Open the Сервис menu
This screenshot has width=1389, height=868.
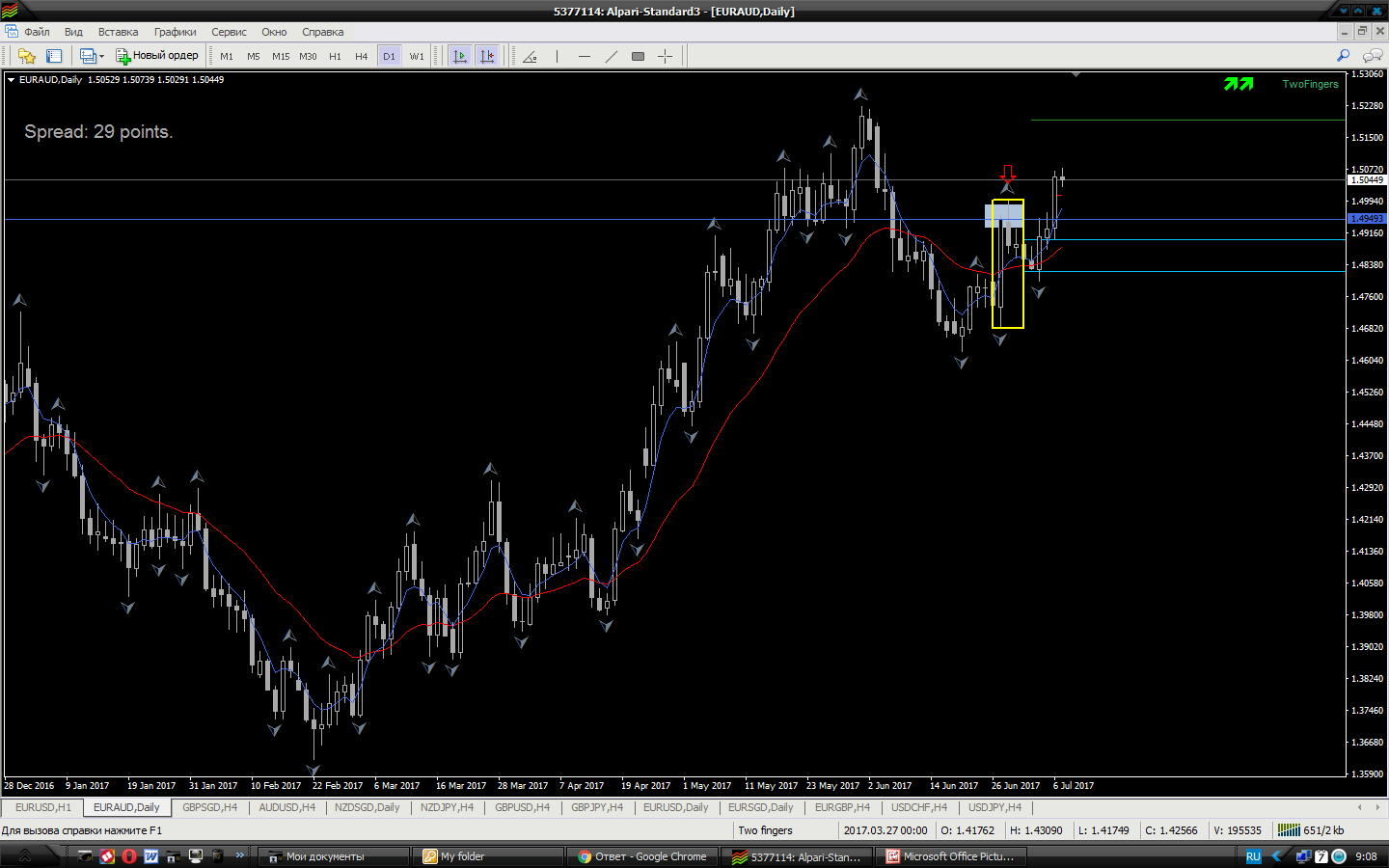(229, 32)
